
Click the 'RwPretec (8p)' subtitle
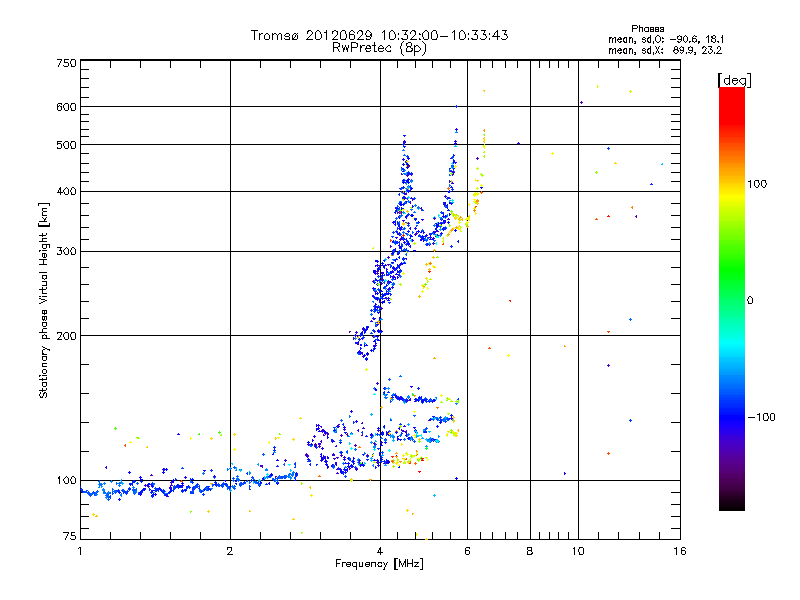pos(379,48)
